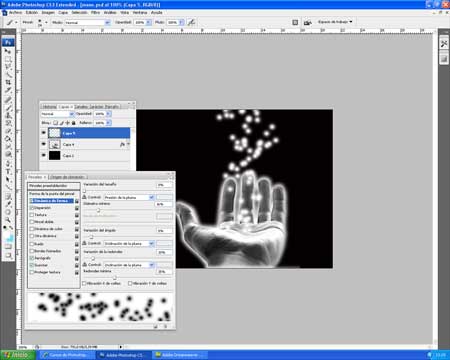
Task: Open the layer effects fx icon on Capa 4
Action: pos(122,144)
